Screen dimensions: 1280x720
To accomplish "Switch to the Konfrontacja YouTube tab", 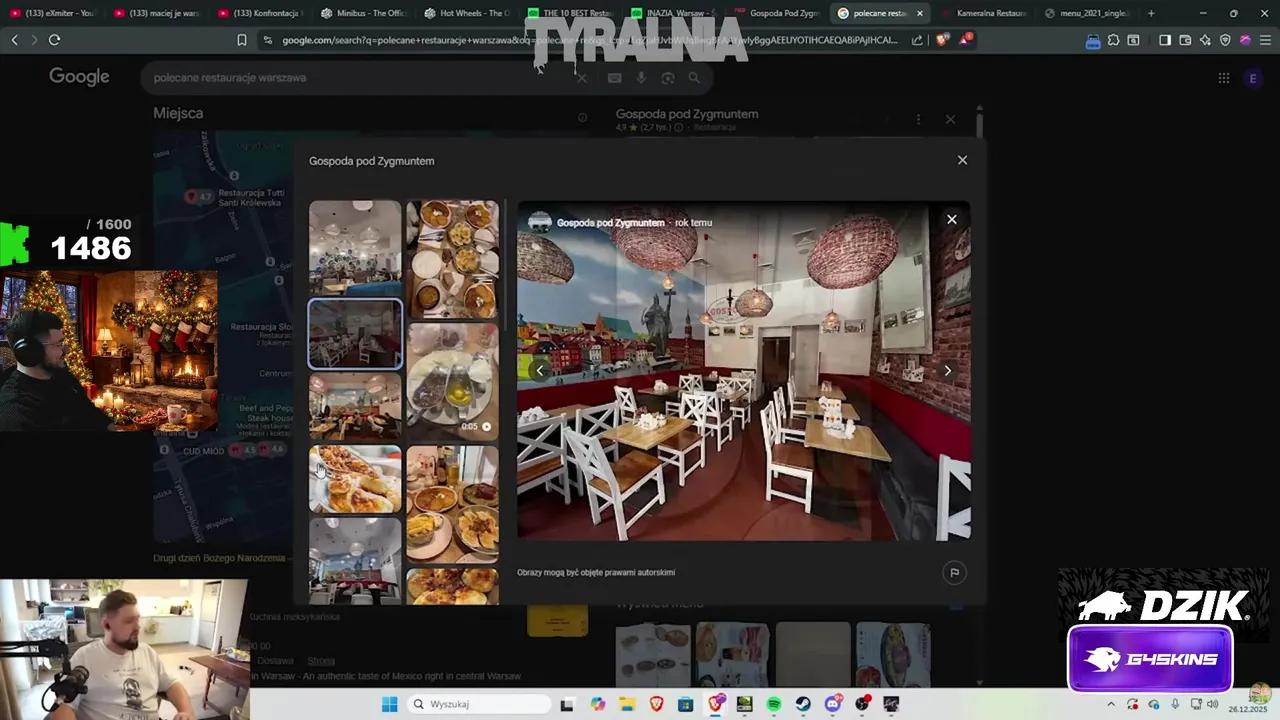I will [x=260, y=13].
